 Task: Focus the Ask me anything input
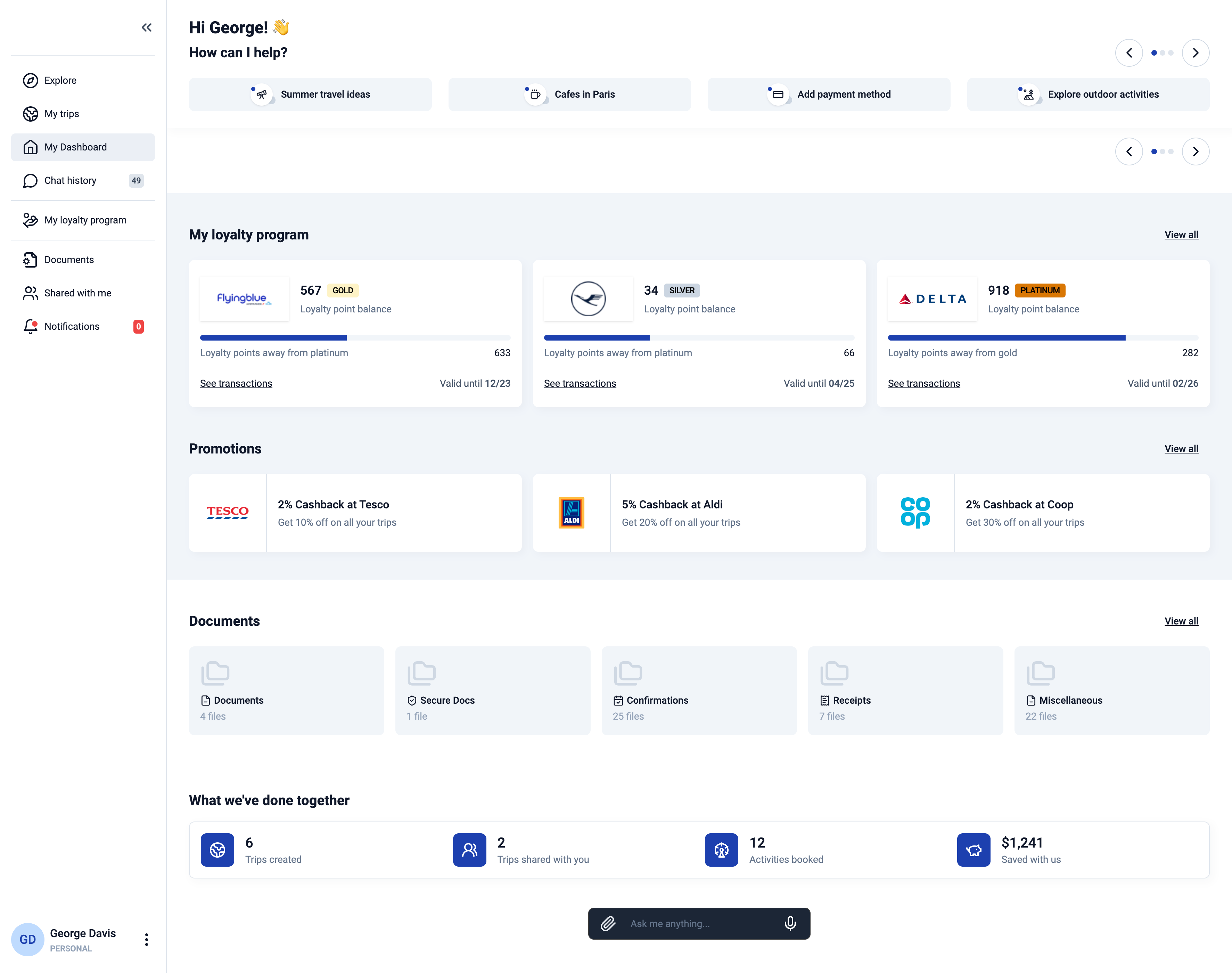coord(698,923)
